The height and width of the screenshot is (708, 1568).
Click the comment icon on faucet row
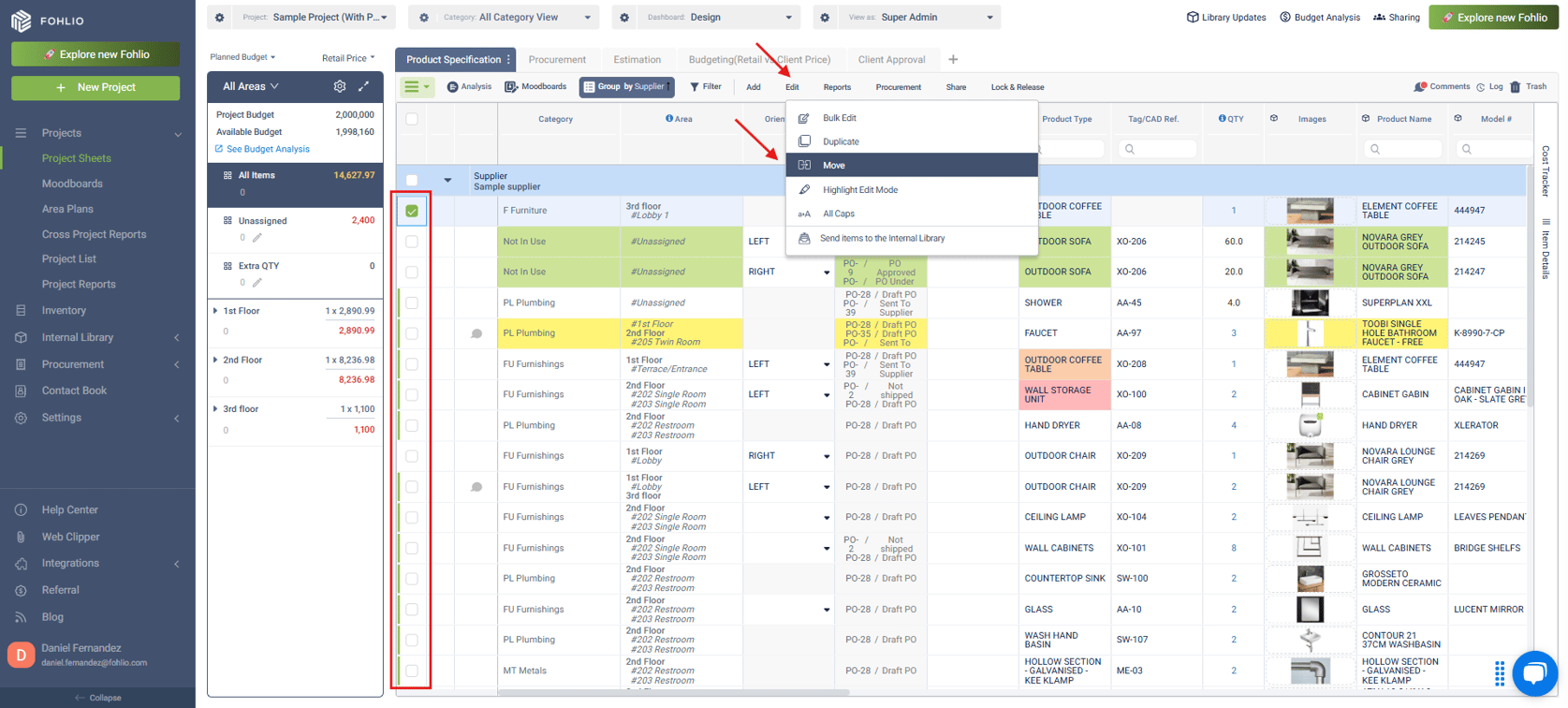[x=476, y=333]
